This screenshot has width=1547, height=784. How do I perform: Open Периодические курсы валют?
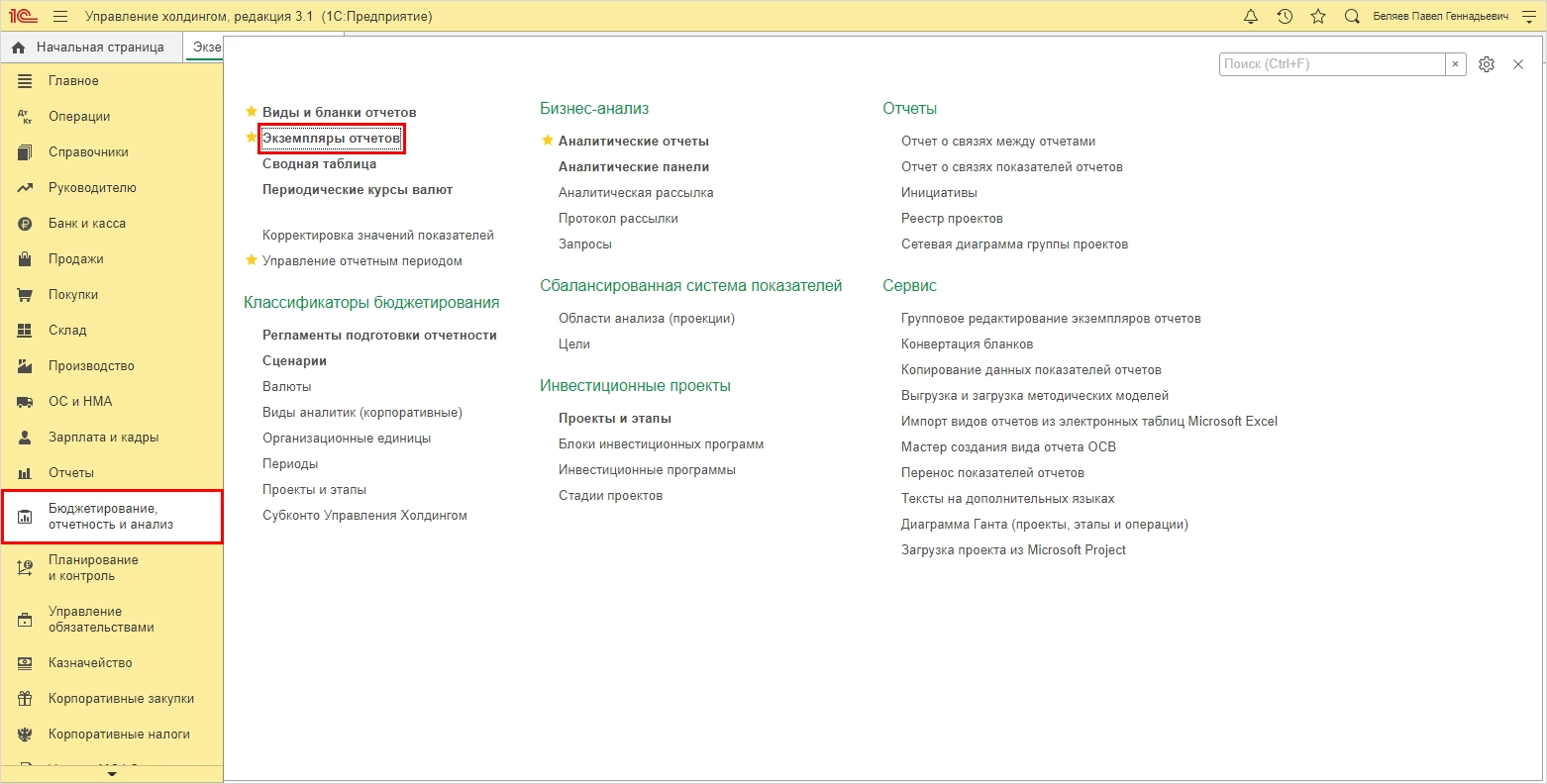(358, 190)
